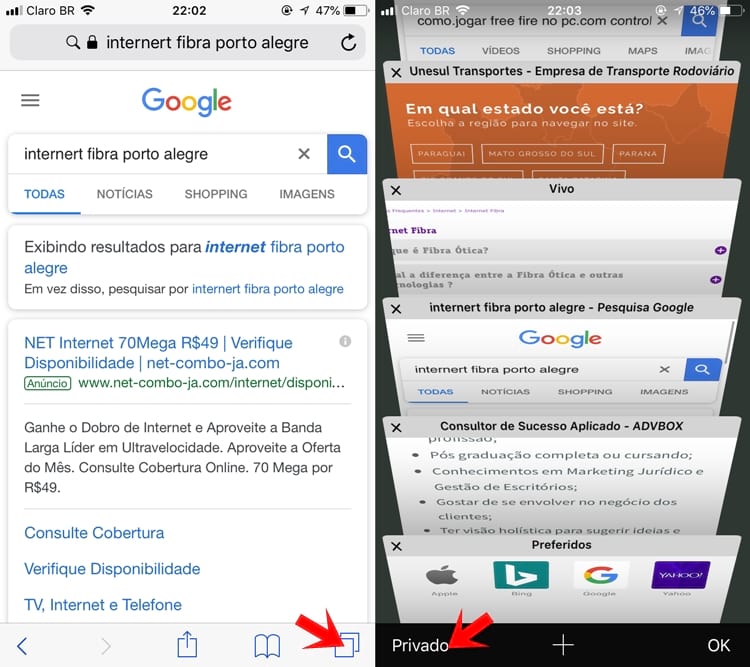Tap PARAGUAI region button in the Unesul card
The width and height of the screenshot is (750, 667).
pos(441,154)
